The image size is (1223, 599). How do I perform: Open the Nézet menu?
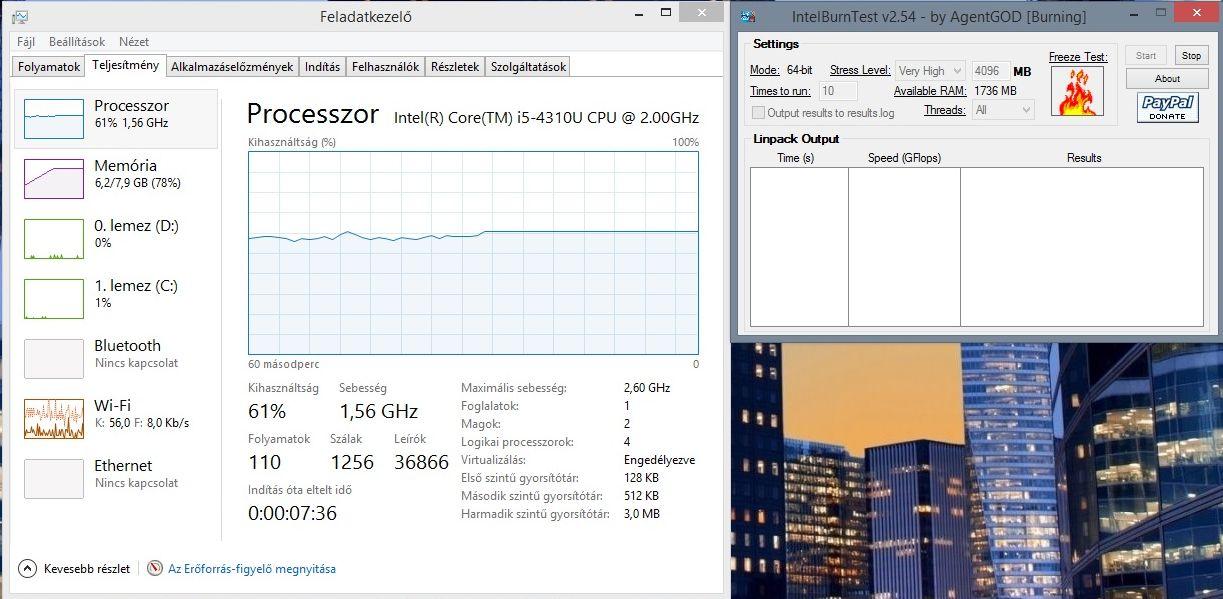134,42
